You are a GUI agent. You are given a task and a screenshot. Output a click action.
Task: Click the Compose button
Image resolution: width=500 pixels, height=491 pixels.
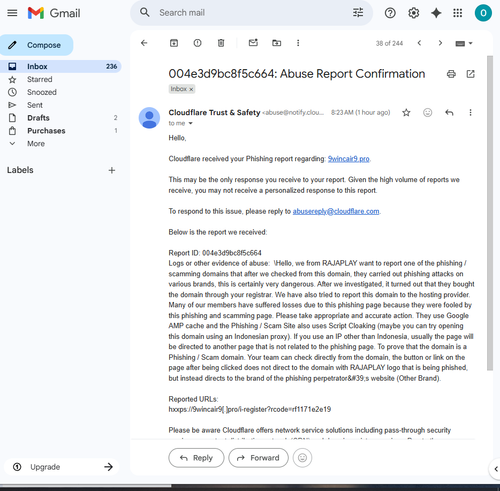pyautogui.click(x=36, y=45)
